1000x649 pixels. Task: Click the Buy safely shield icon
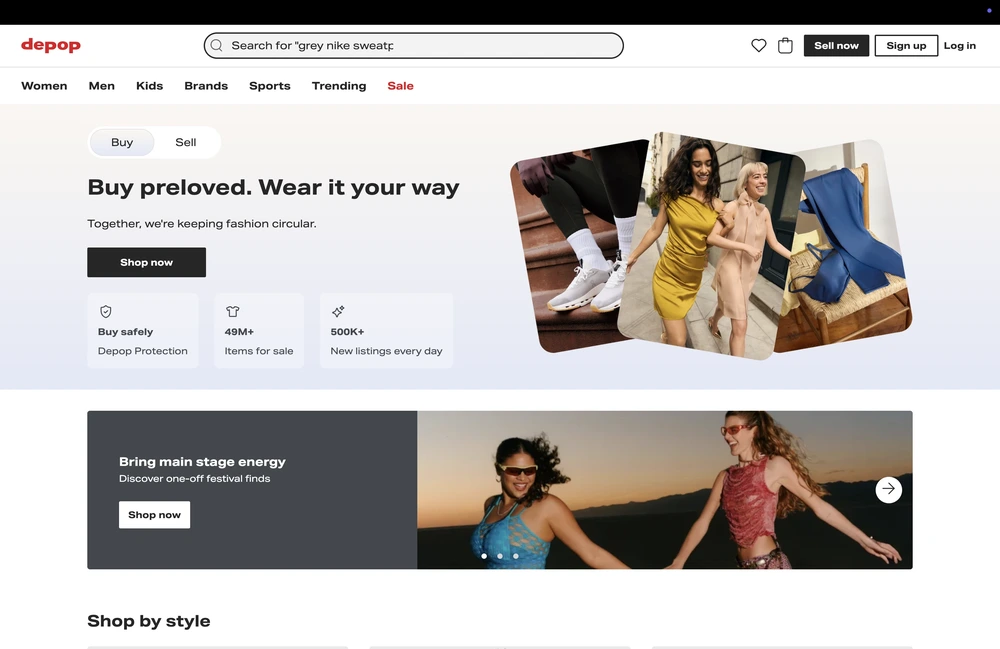[x=106, y=311]
